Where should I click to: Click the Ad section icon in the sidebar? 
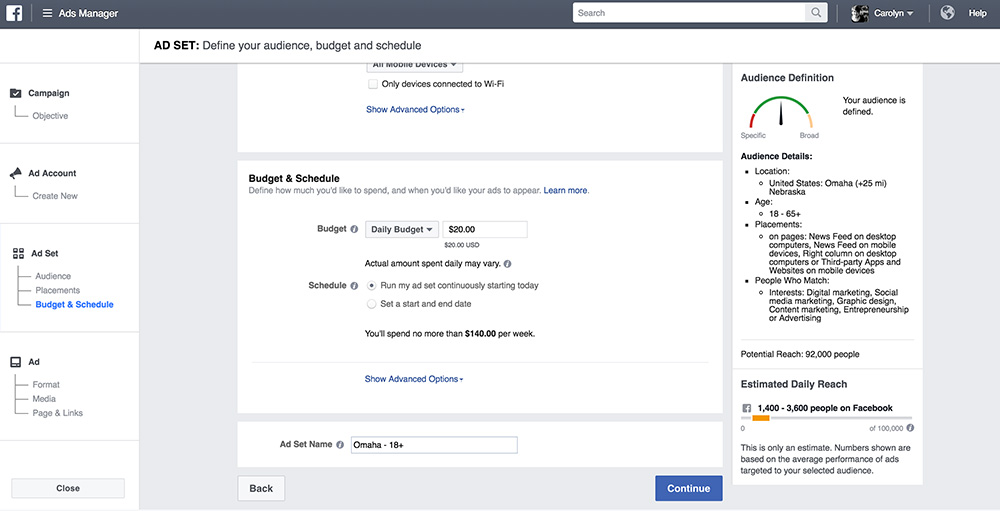16,362
